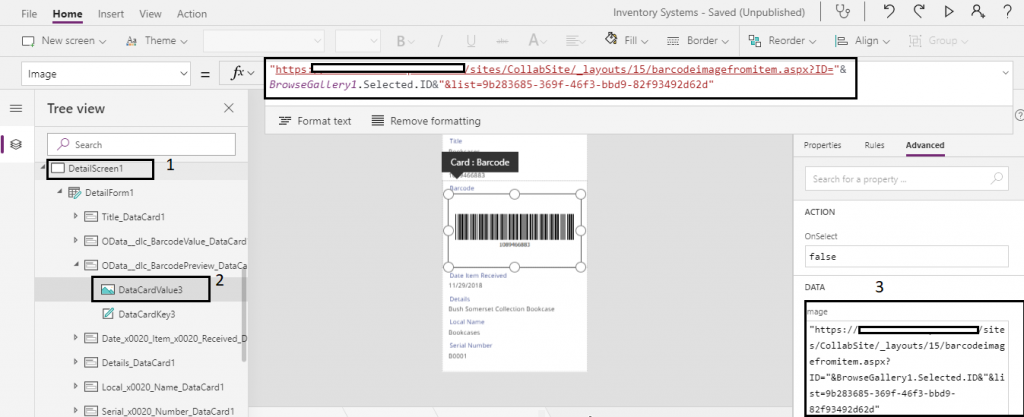Redo the last action

click(919, 12)
